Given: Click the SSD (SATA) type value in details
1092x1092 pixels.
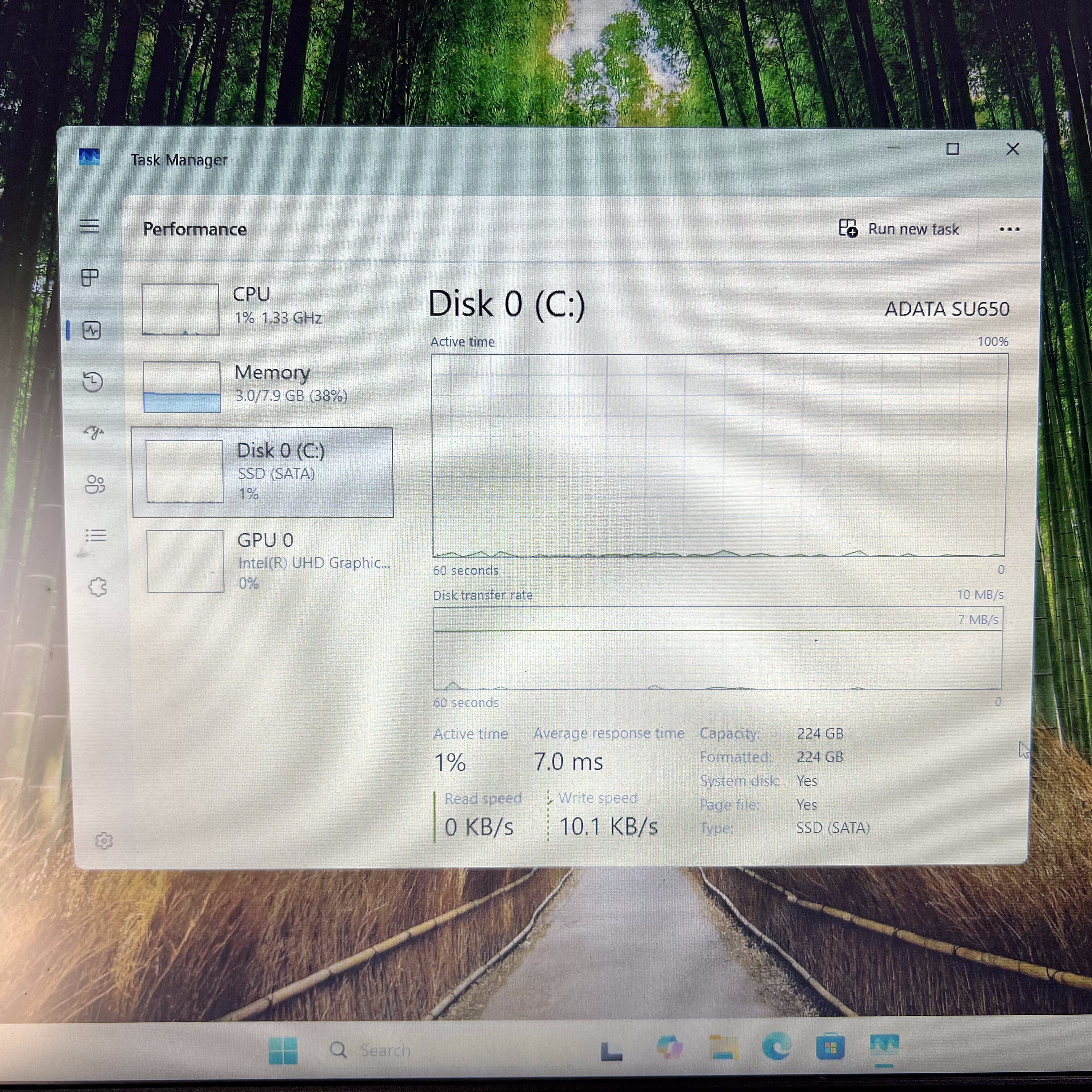Looking at the screenshot, I should click(x=833, y=827).
